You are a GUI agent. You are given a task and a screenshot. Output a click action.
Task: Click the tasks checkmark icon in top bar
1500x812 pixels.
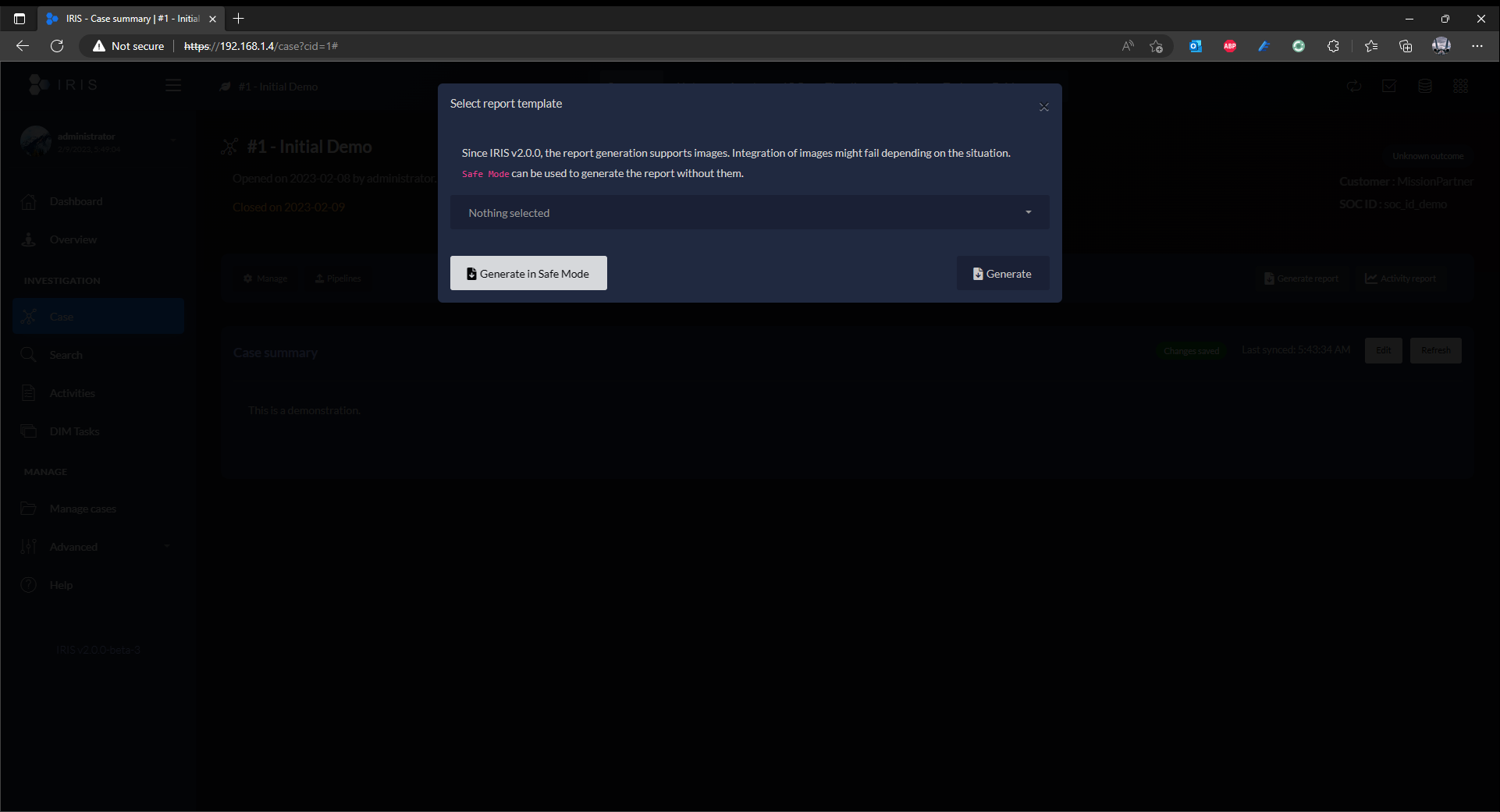[x=1389, y=86]
